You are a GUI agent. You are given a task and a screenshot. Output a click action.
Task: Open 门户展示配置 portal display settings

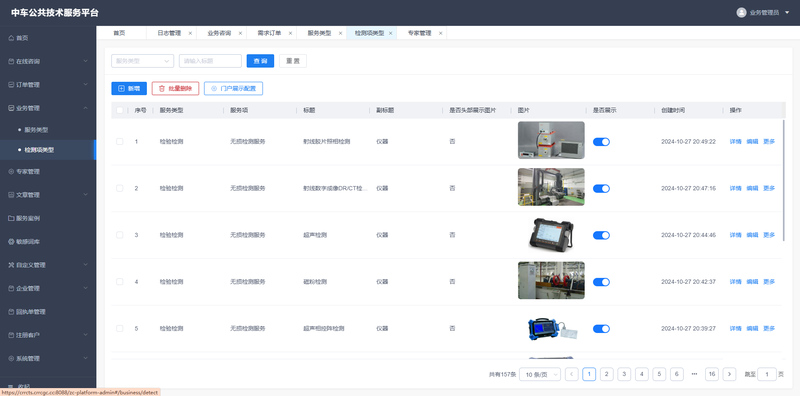pos(233,88)
